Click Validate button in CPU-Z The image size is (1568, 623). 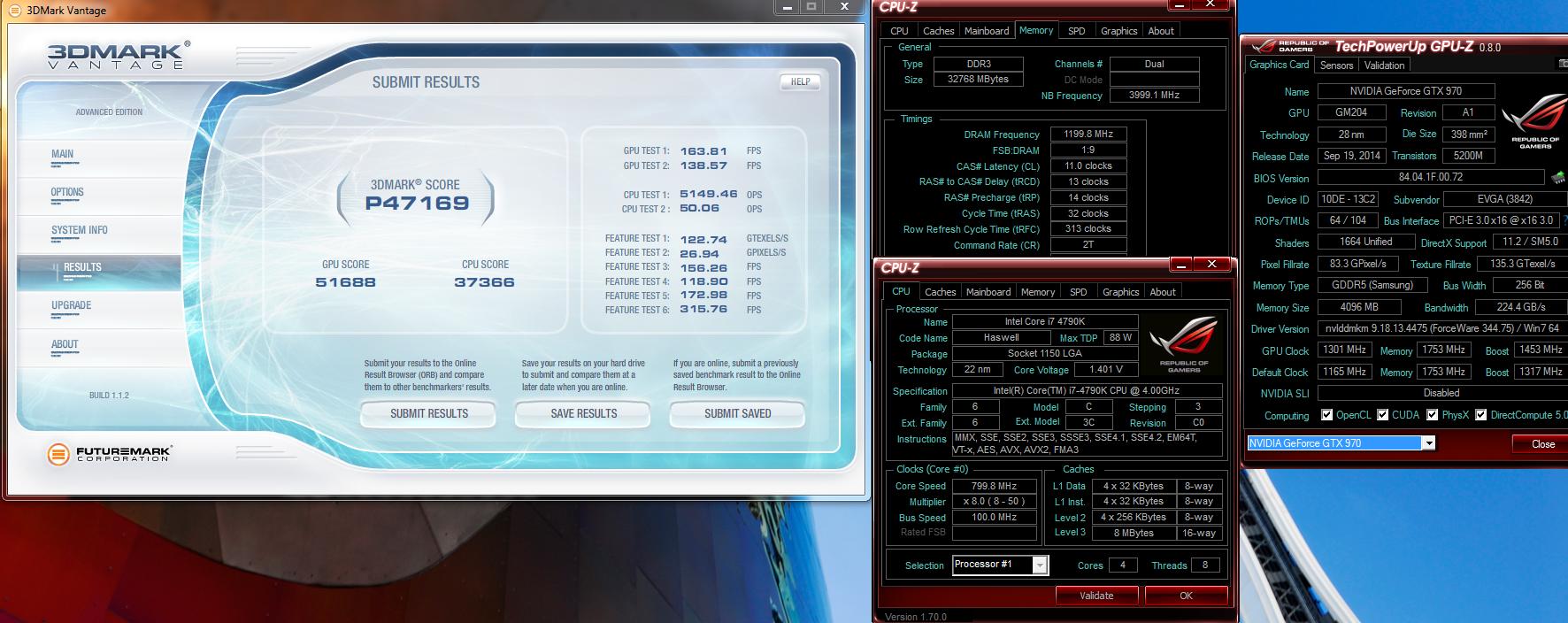click(x=1096, y=596)
